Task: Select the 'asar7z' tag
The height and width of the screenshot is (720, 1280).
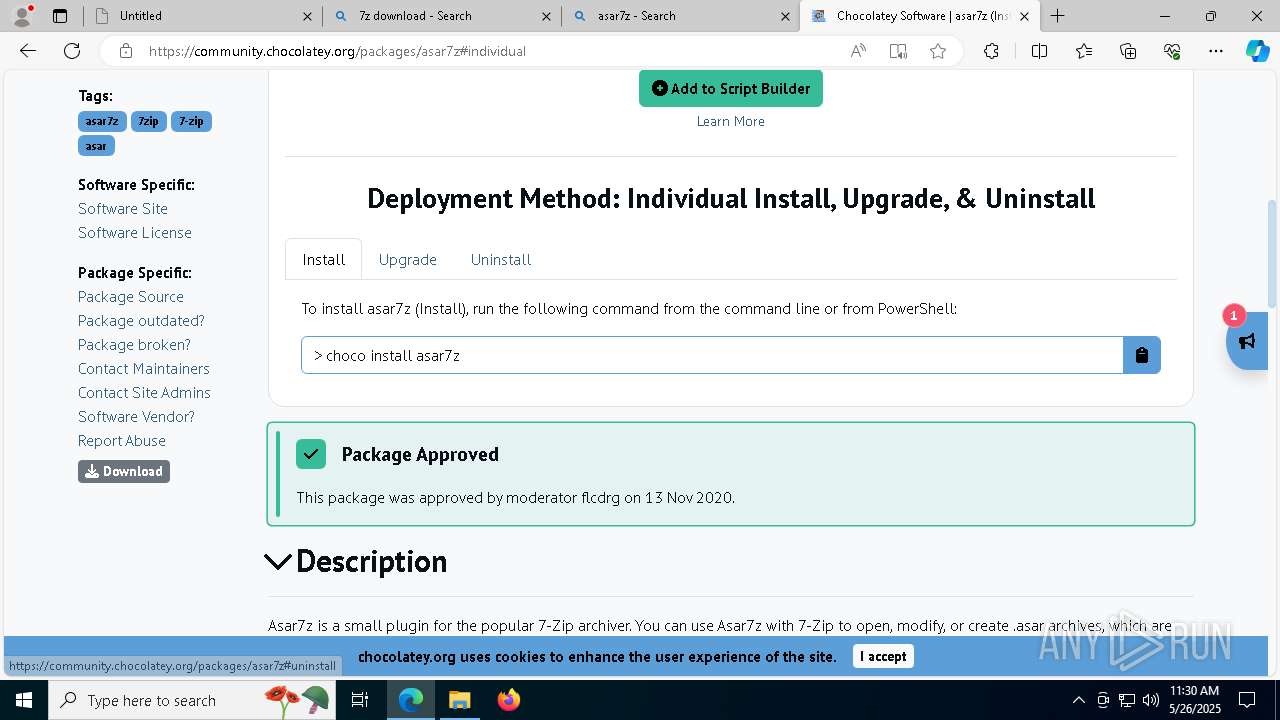Action: [102, 121]
